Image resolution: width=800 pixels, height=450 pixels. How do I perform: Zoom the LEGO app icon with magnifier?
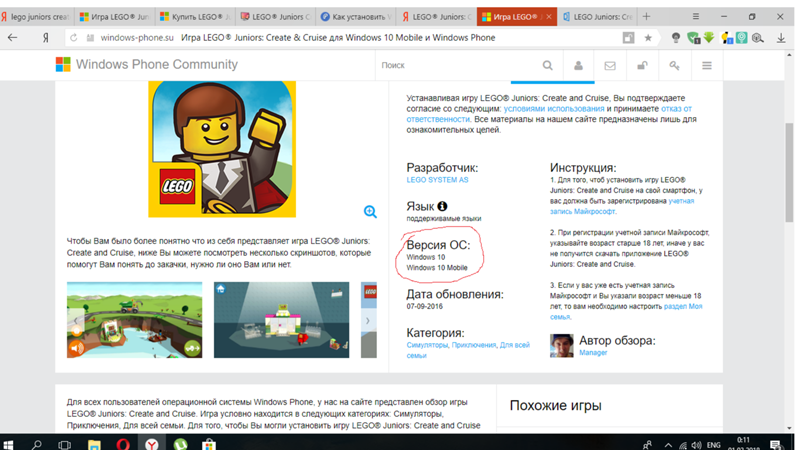pos(370,212)
